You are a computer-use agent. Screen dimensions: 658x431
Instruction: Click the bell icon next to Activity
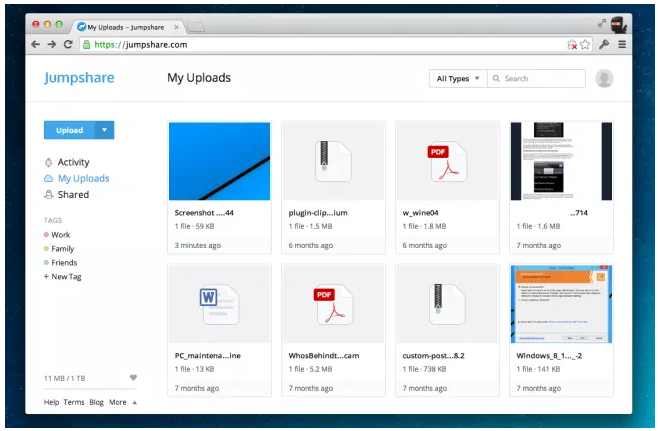(x=49, y=162)
